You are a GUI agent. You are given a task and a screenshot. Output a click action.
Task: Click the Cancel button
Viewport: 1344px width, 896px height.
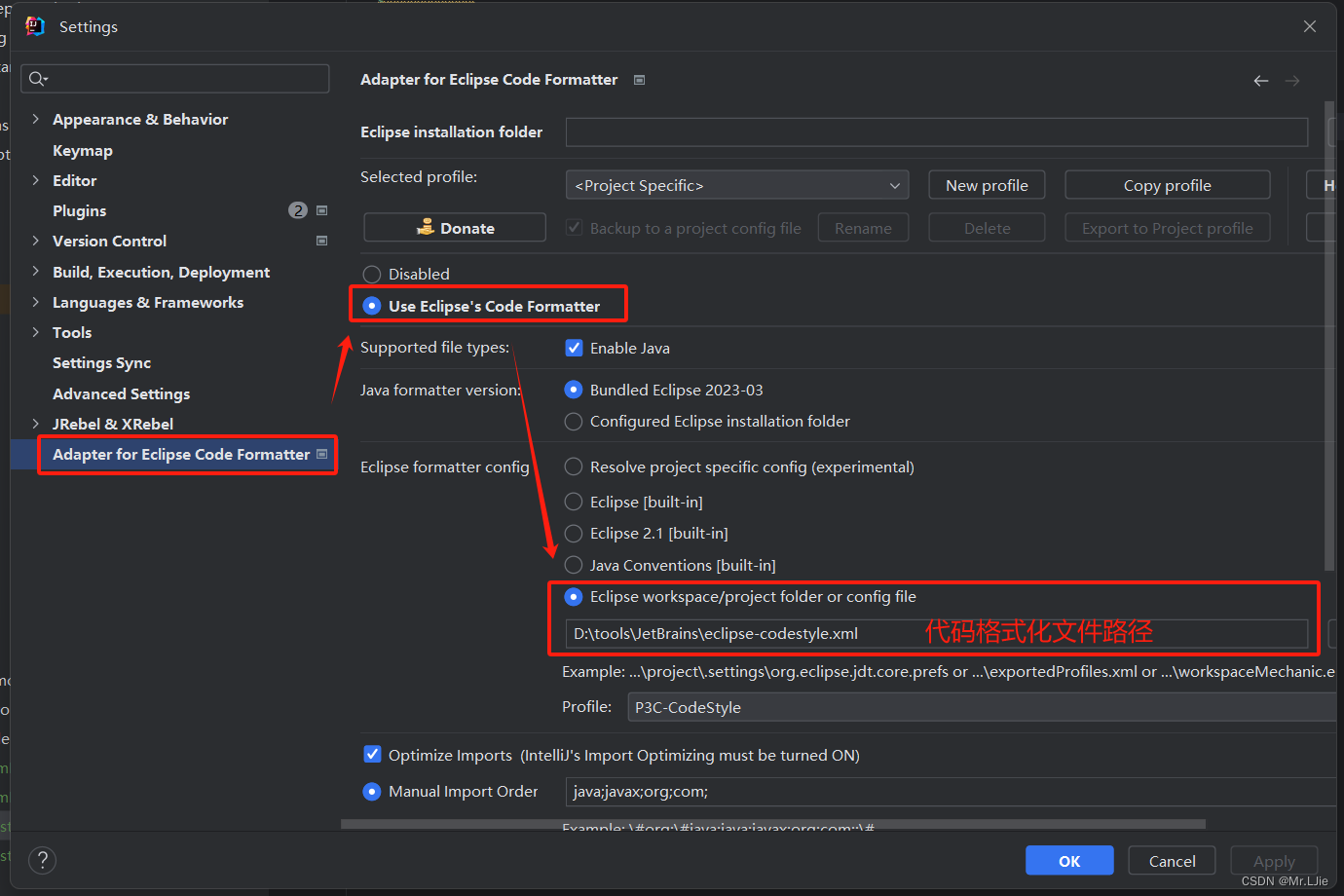(x=1173, y=861)
